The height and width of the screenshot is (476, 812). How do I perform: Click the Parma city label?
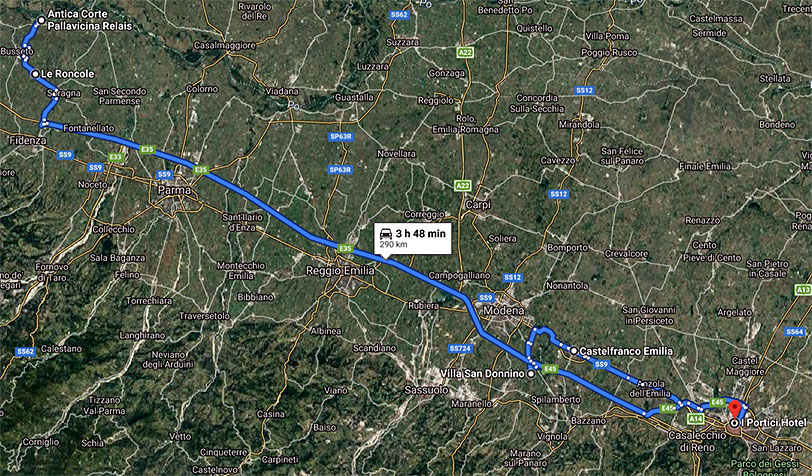tap(174, 190)
